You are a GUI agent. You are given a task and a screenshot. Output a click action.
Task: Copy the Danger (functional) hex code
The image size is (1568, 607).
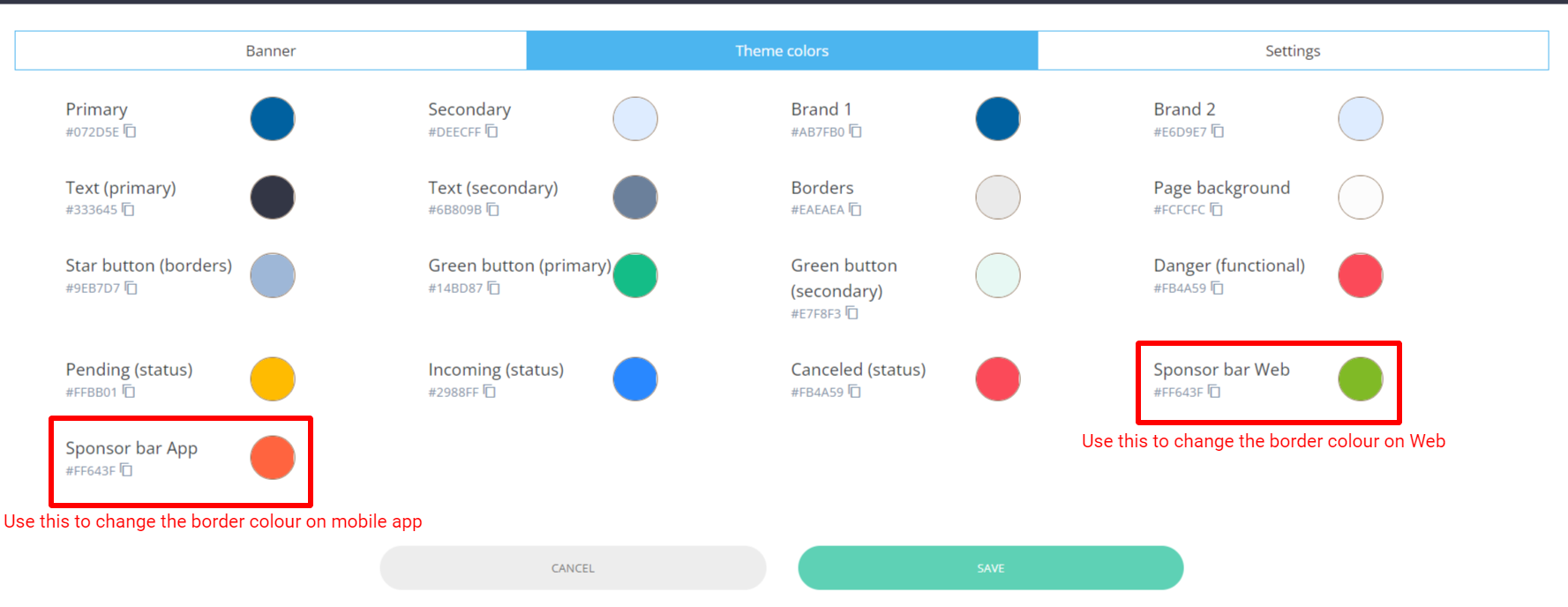coord(1217,288)
